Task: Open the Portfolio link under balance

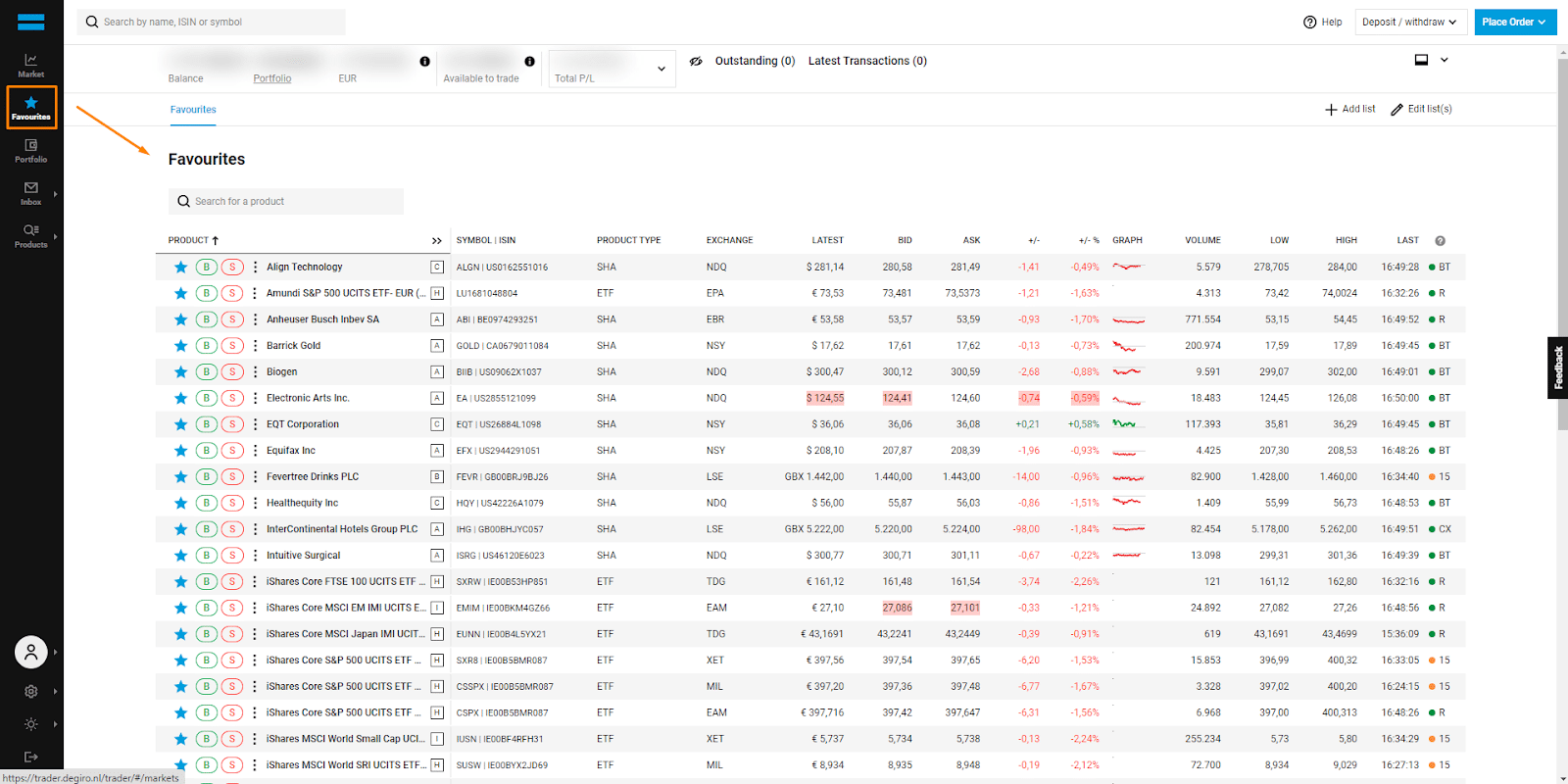Action: click(x=272, y=78)
